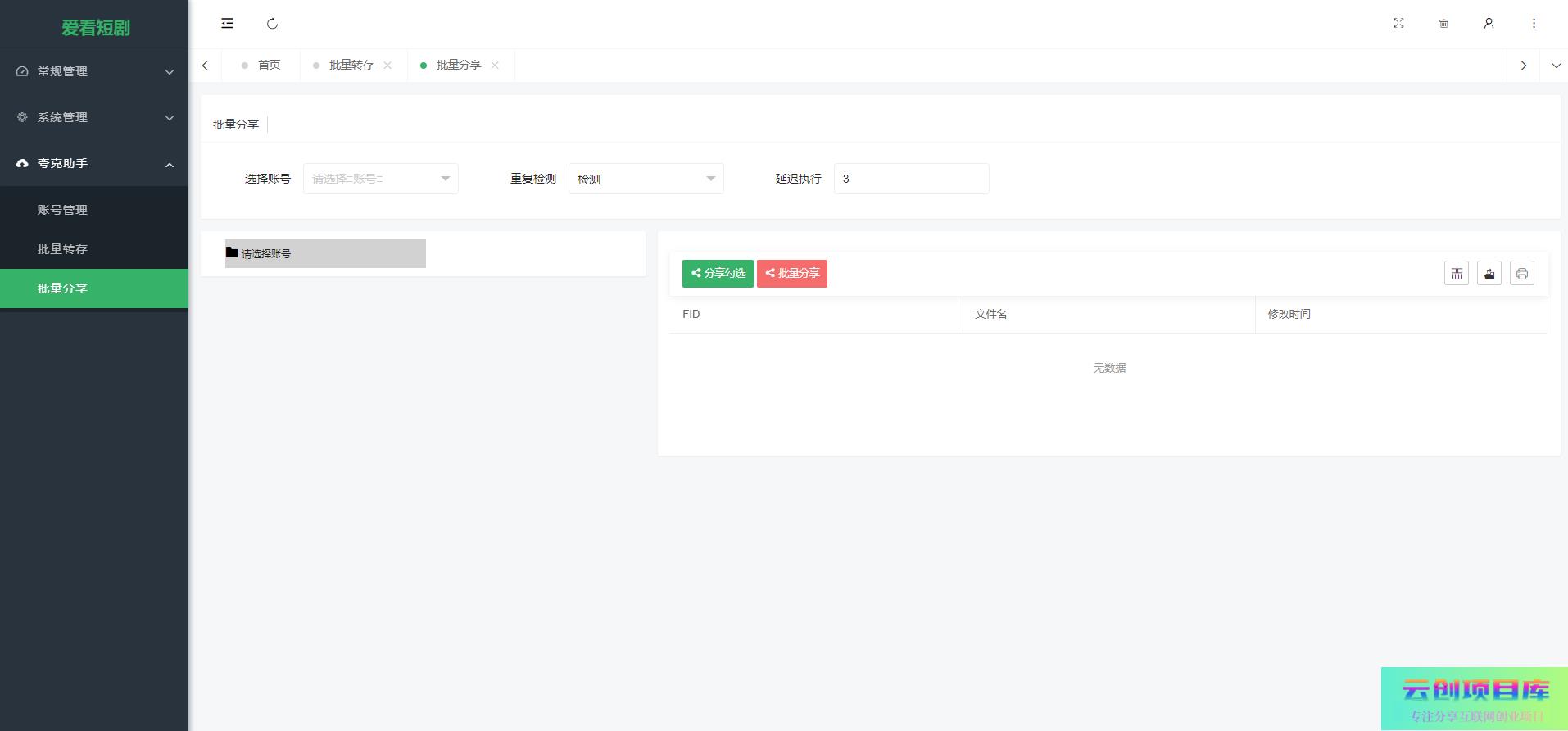Screen dimensions: 1568x731
Task: Open the 选择账号 dropdown
Action: point(380,179)
